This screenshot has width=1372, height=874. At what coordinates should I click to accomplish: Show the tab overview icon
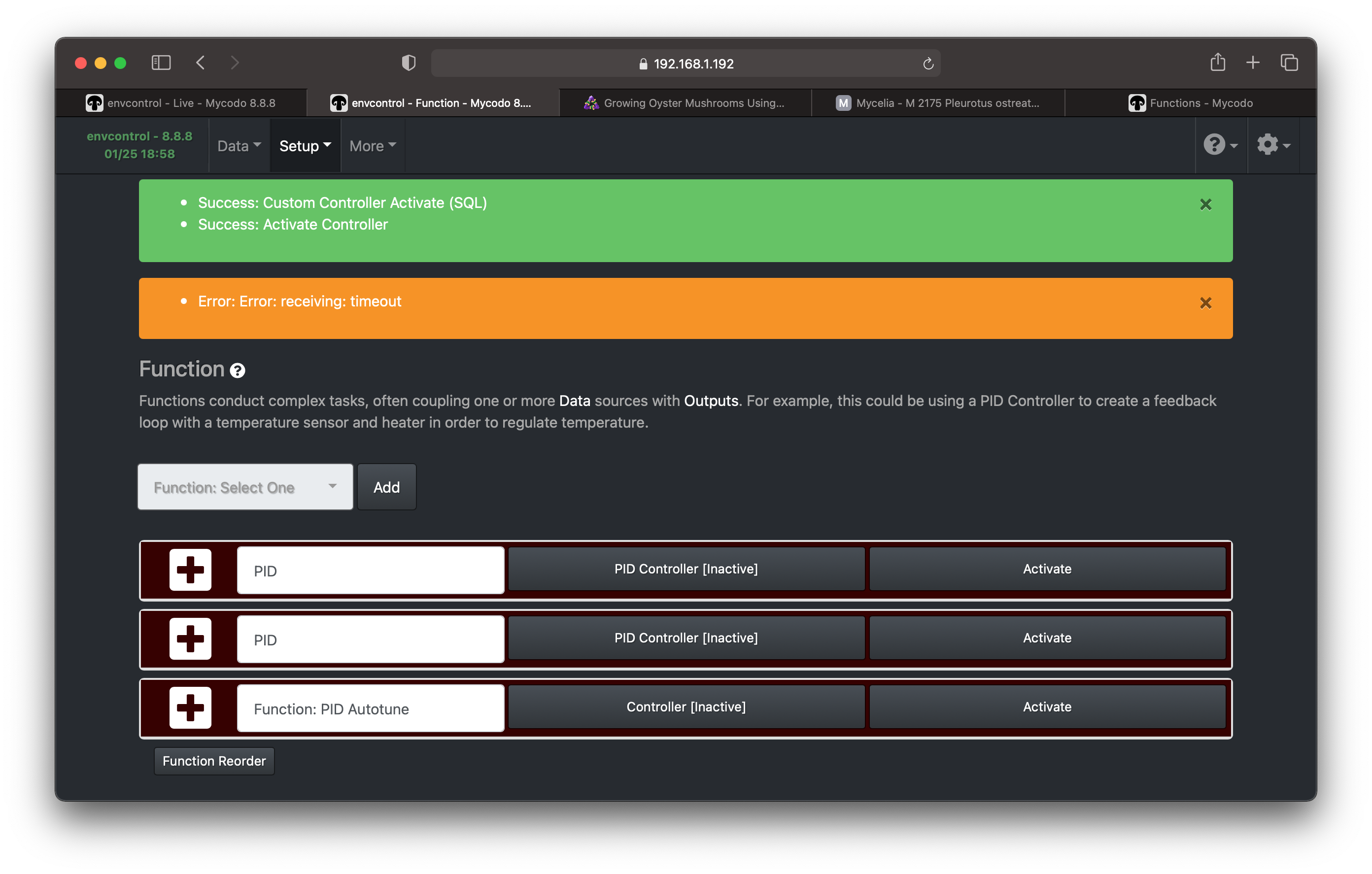(1289, 63)
